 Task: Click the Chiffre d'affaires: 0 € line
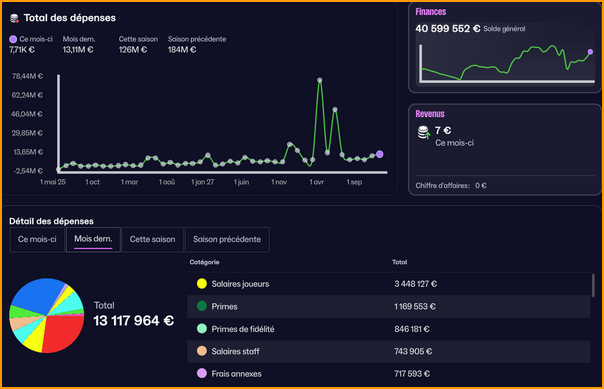click(x=451, y=186)
